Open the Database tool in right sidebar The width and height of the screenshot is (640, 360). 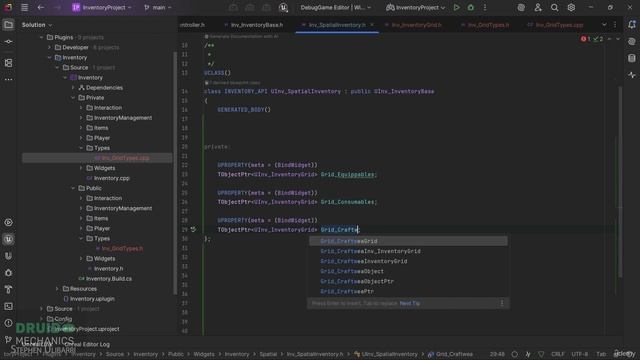632,58
